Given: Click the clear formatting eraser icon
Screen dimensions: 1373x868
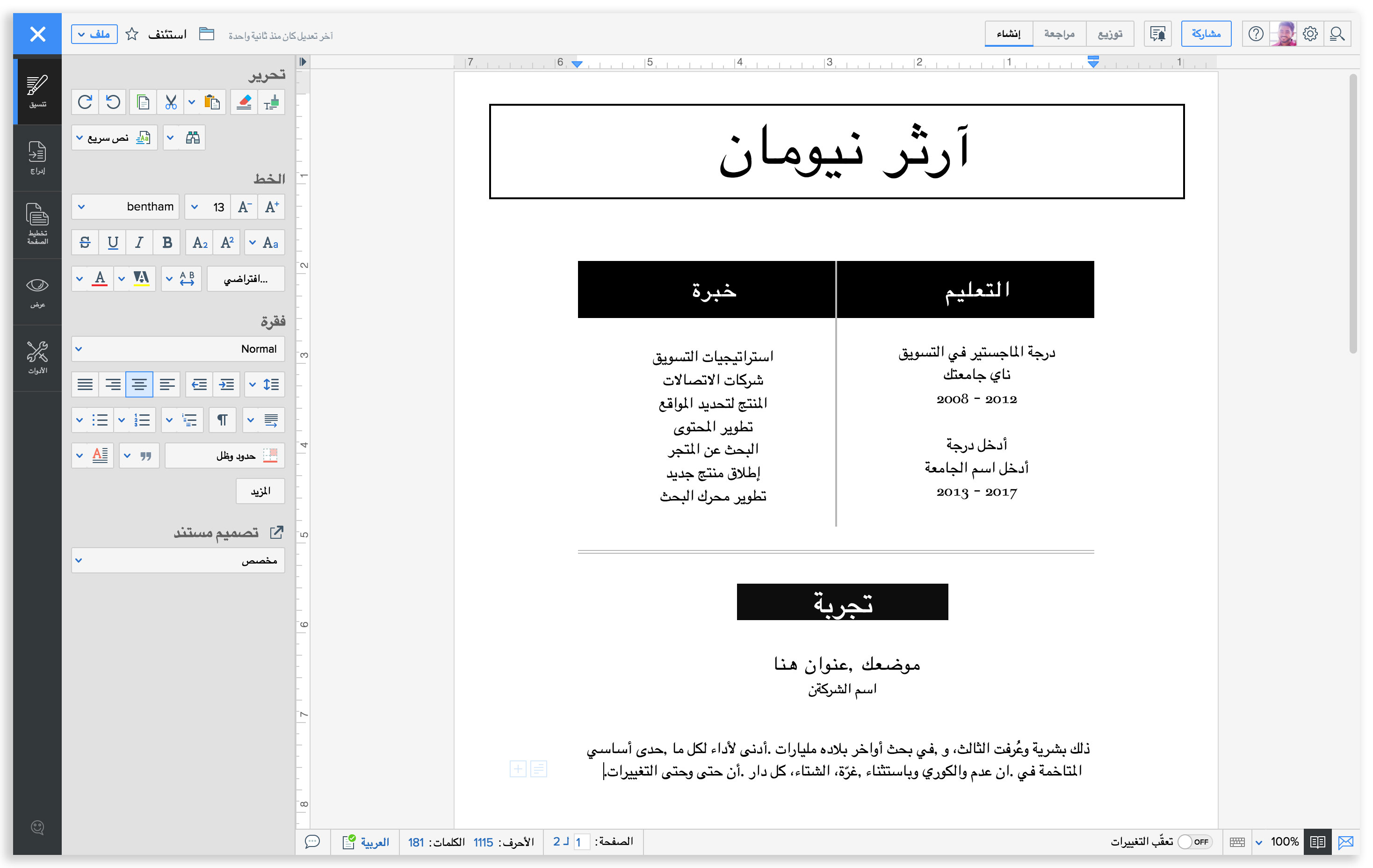Looking at the screenshot, I should click(244, 102).
